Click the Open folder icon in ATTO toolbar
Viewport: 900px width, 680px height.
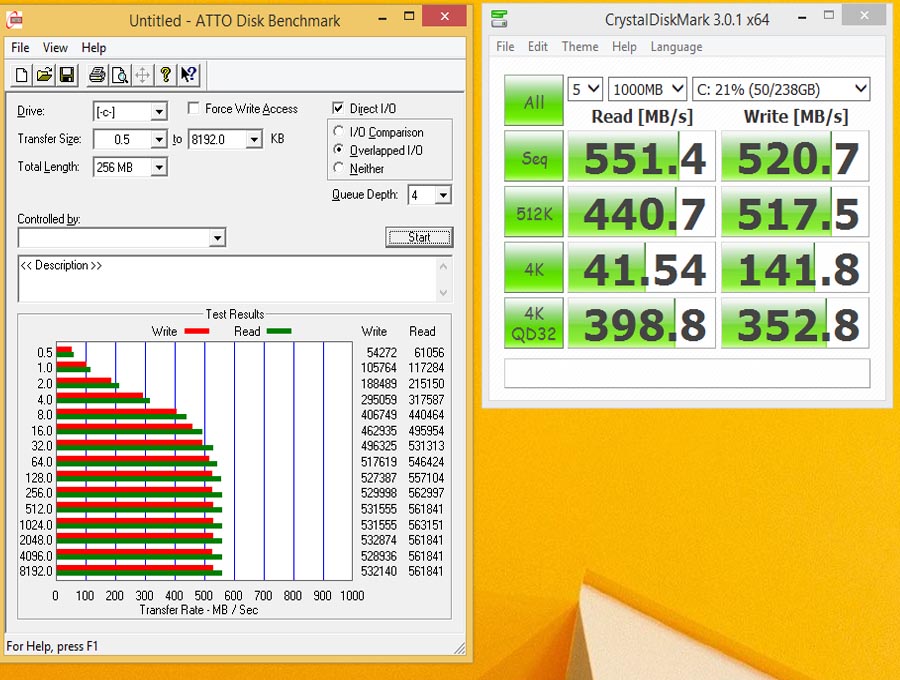[x=44, y=75]
